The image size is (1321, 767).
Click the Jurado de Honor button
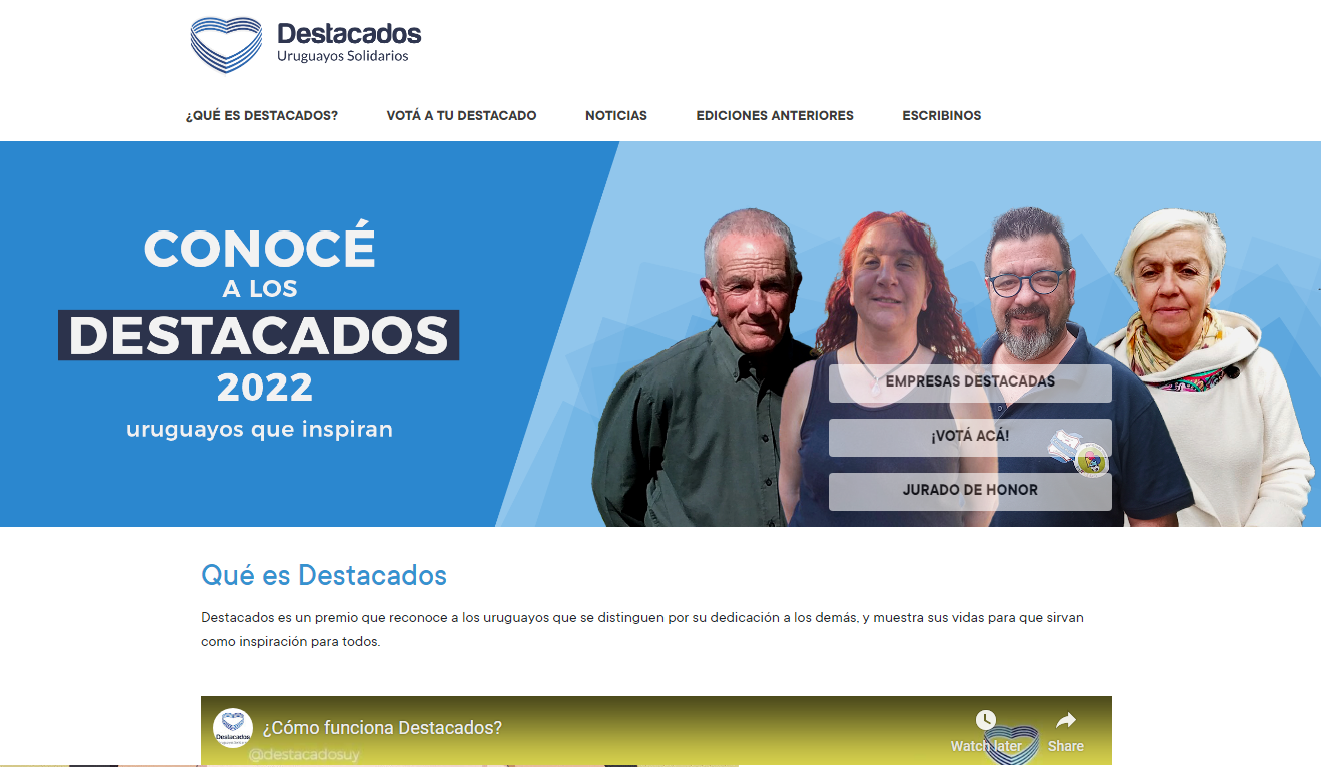coord(970,491)
